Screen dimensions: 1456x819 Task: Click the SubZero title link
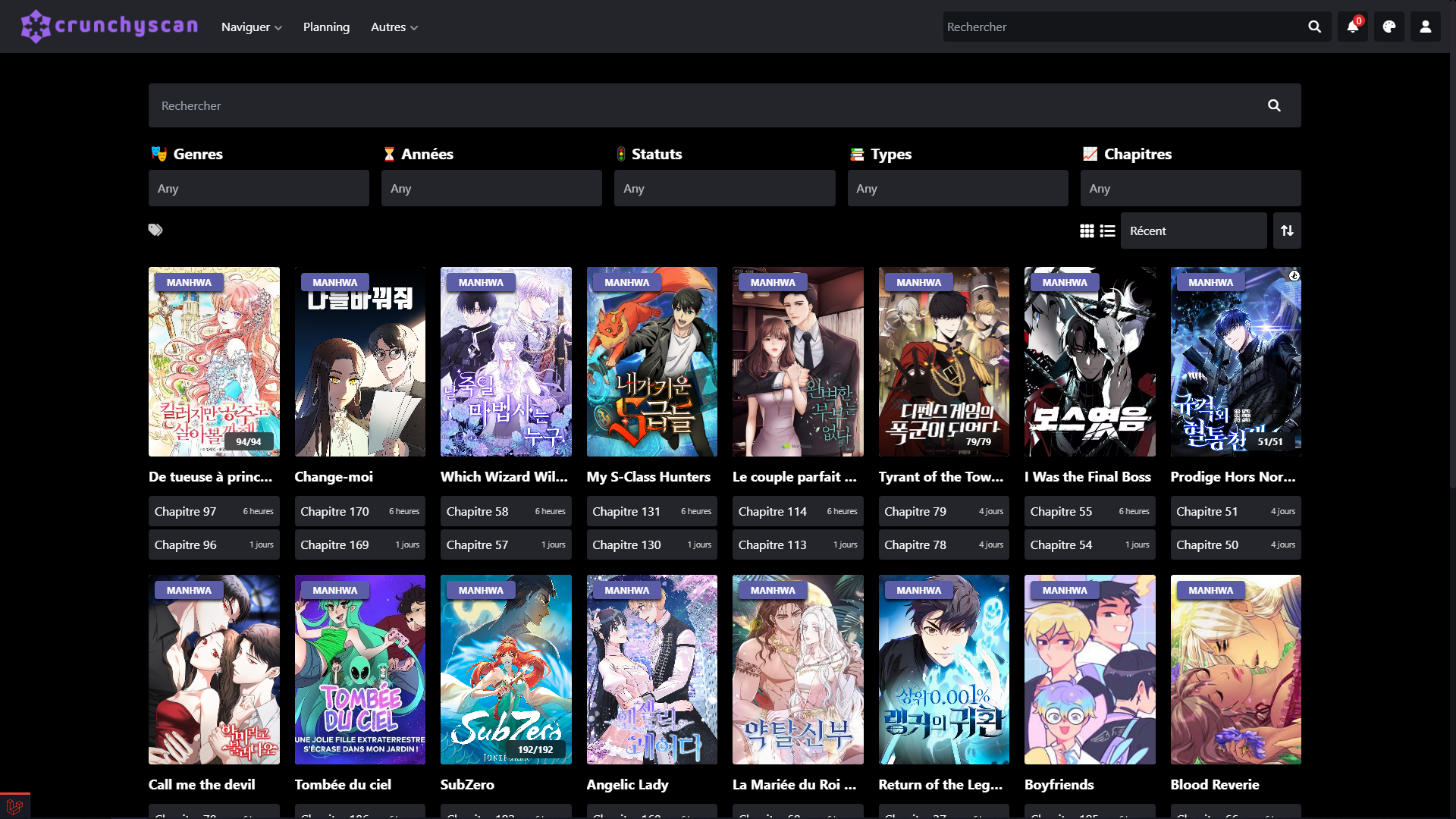pos(467,784)
